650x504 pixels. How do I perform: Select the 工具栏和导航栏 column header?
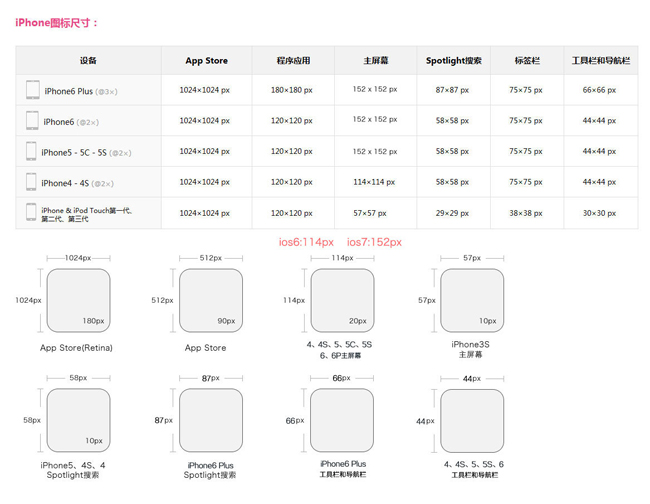600,61
